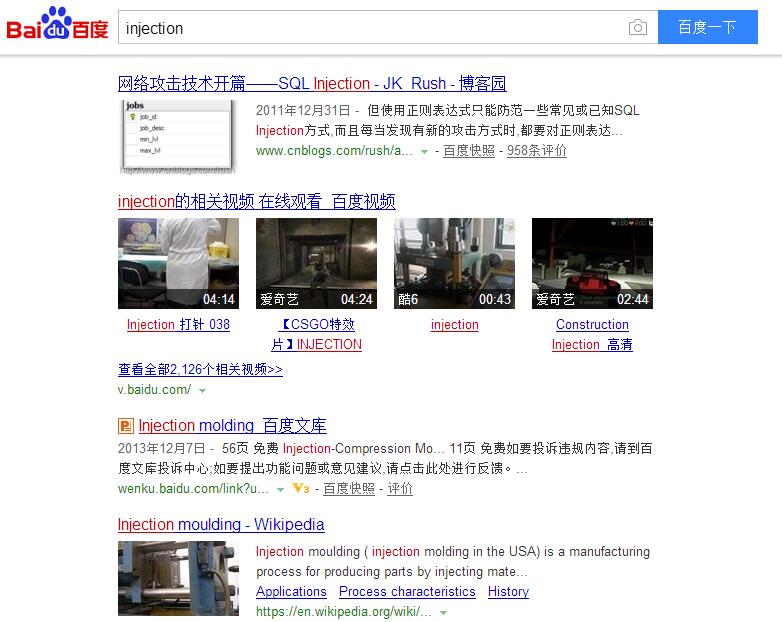Screen dimensions: 782x622
Task: Open the Construction Injection 高清 video thumbnail
Action: 592,263
